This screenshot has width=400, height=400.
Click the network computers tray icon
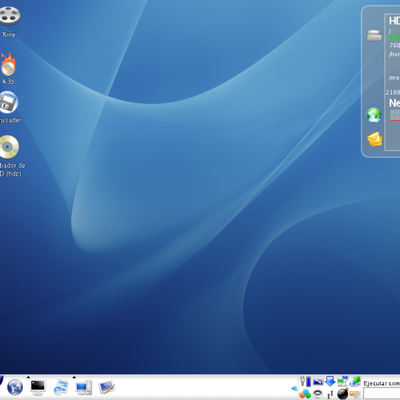[x=342, y=381]
